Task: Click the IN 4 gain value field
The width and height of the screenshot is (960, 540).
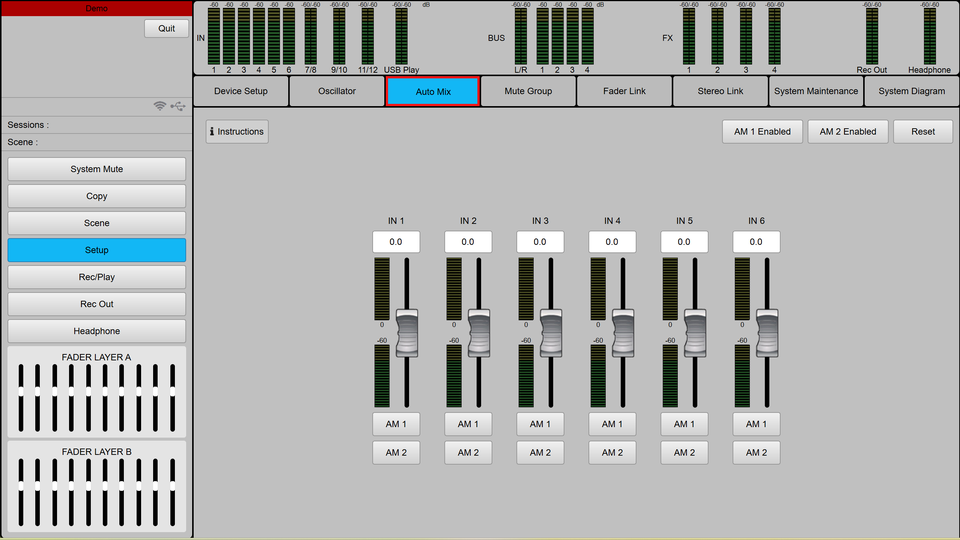Action: pos(612,242)
